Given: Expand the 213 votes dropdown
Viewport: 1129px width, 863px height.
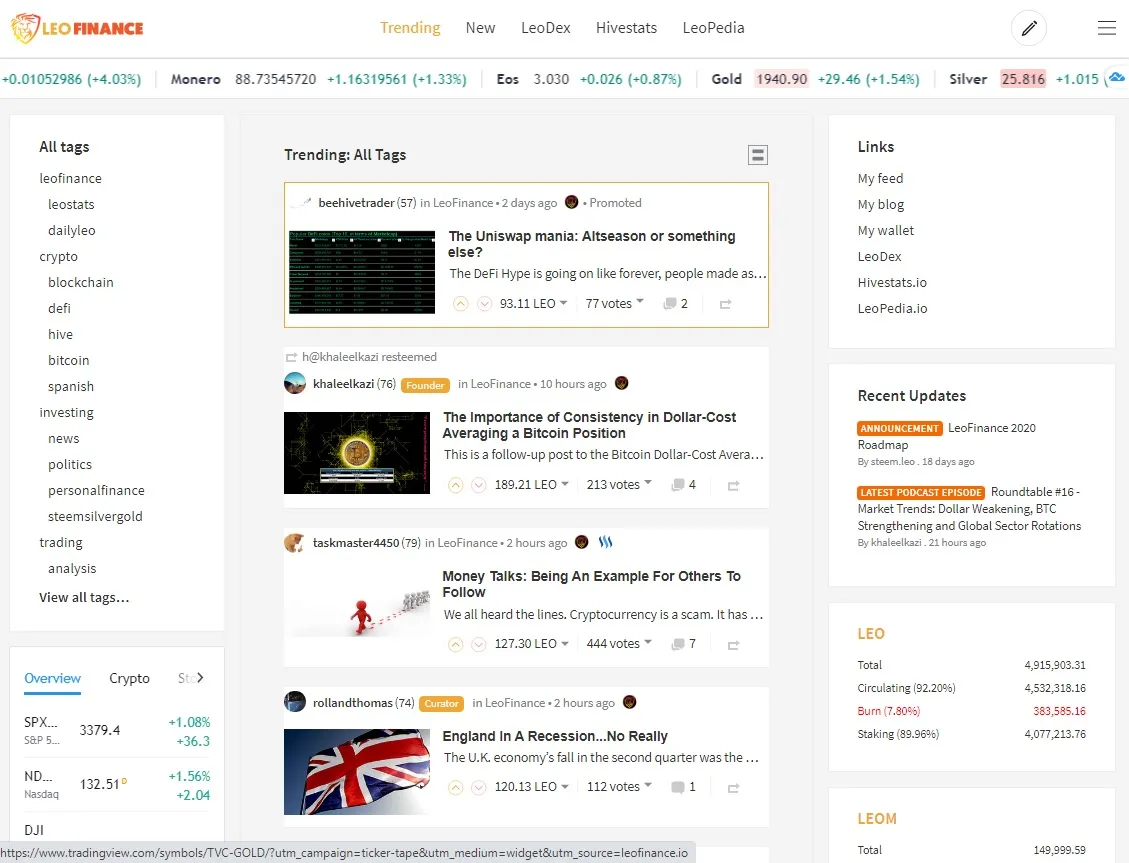Looking at the screenshot, I should 619,485.
